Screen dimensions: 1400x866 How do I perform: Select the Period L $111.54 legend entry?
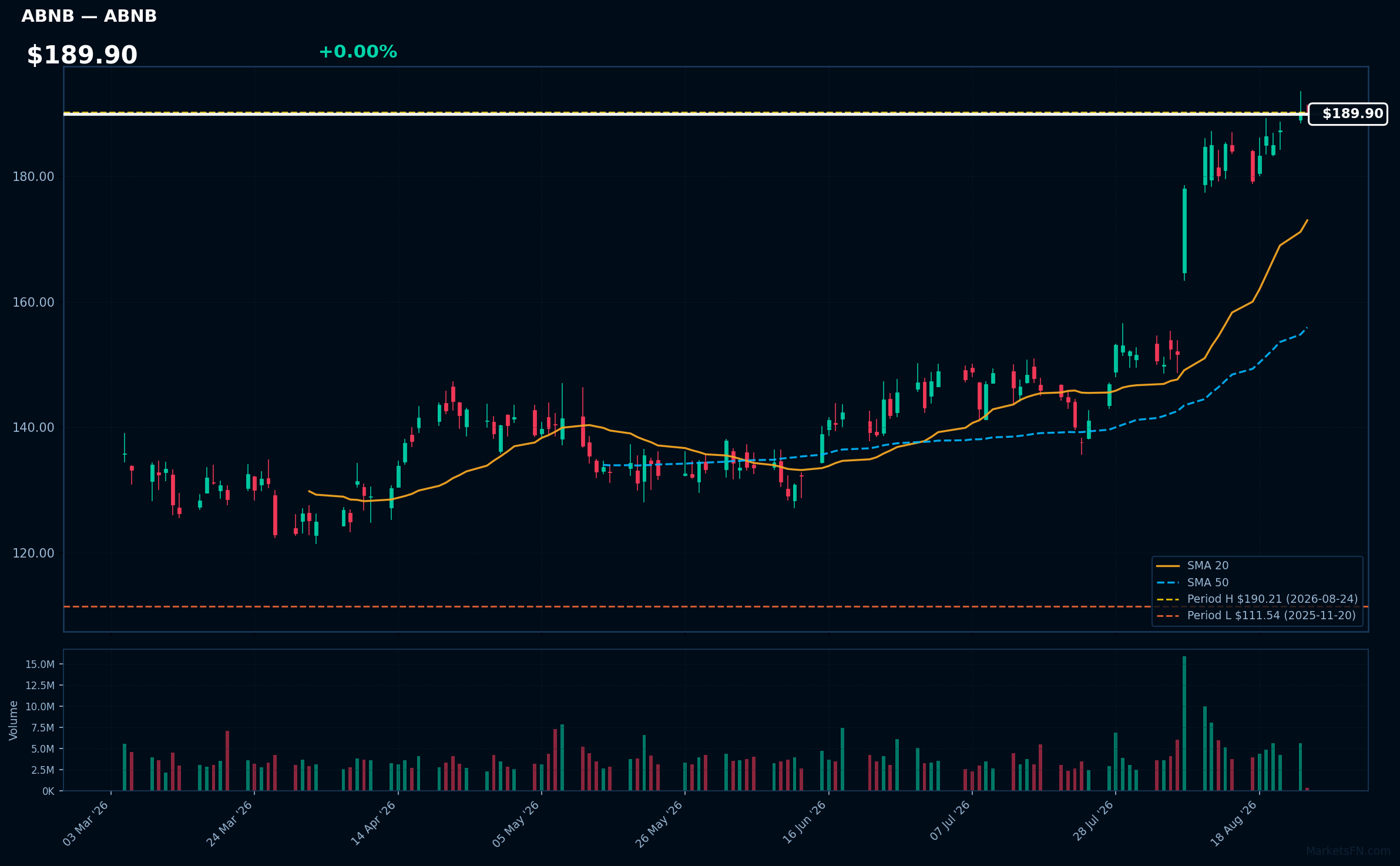(1255, 616)
